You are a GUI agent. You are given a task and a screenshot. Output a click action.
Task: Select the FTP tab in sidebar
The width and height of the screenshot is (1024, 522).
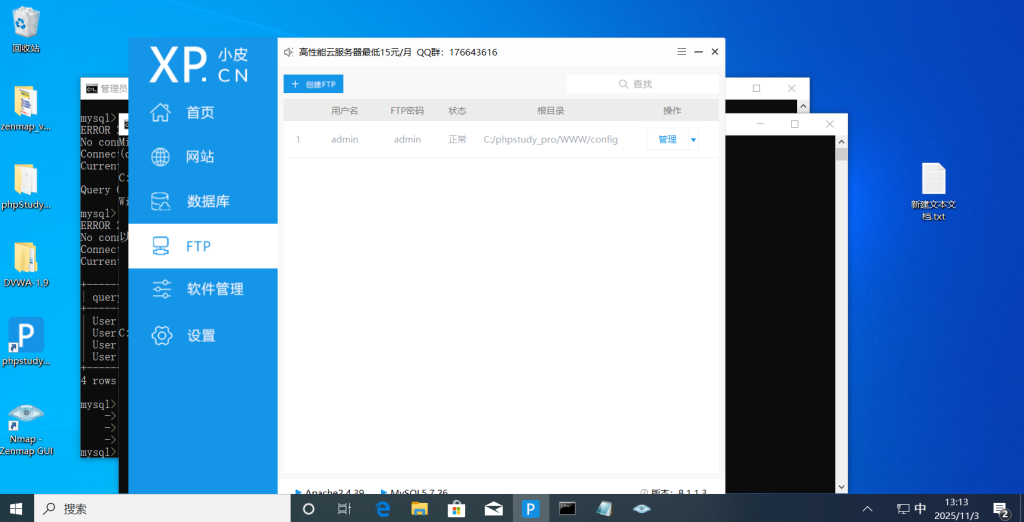click(x=200, y=246)
